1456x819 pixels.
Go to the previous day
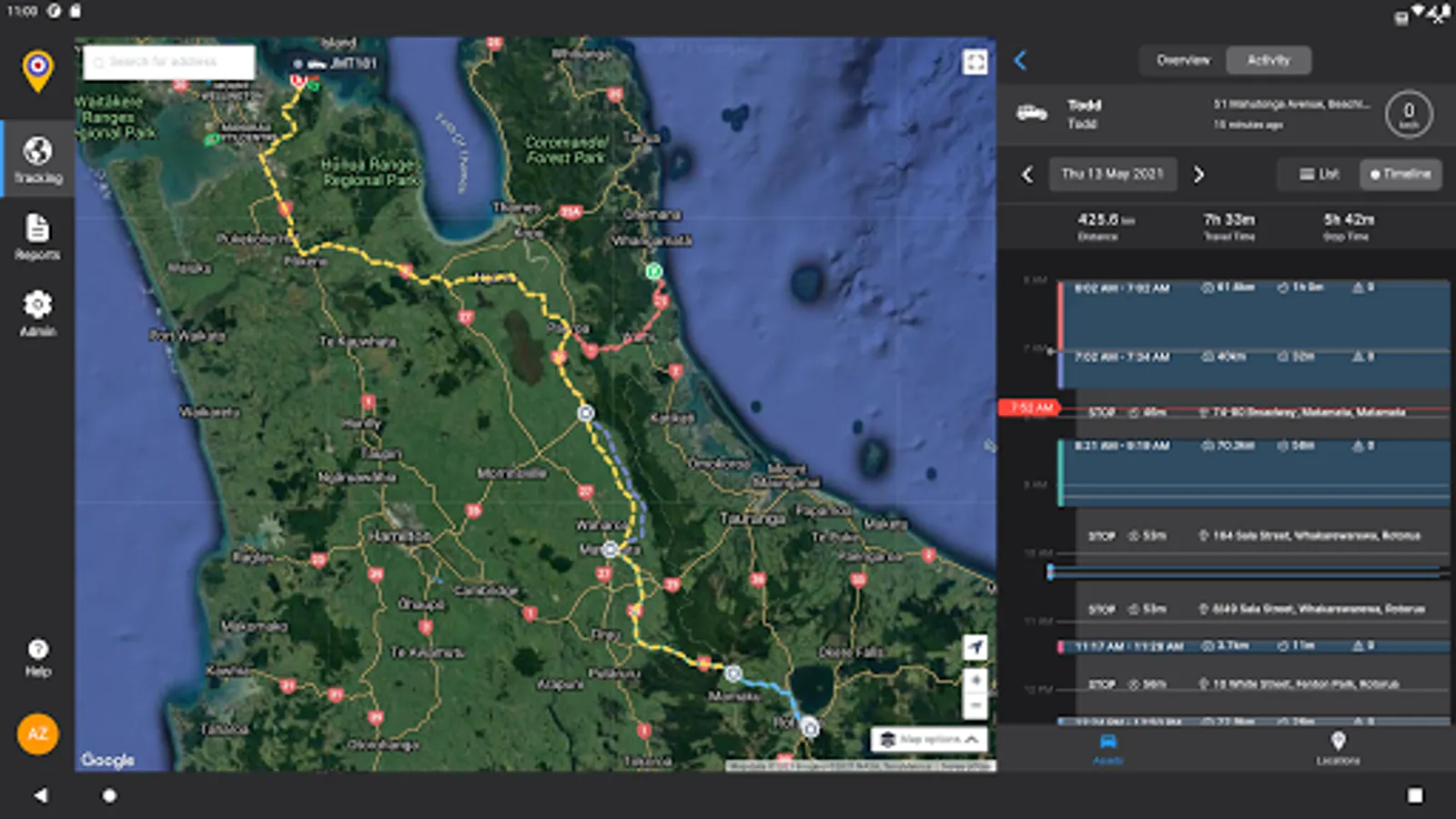[x=1027, y=174]
